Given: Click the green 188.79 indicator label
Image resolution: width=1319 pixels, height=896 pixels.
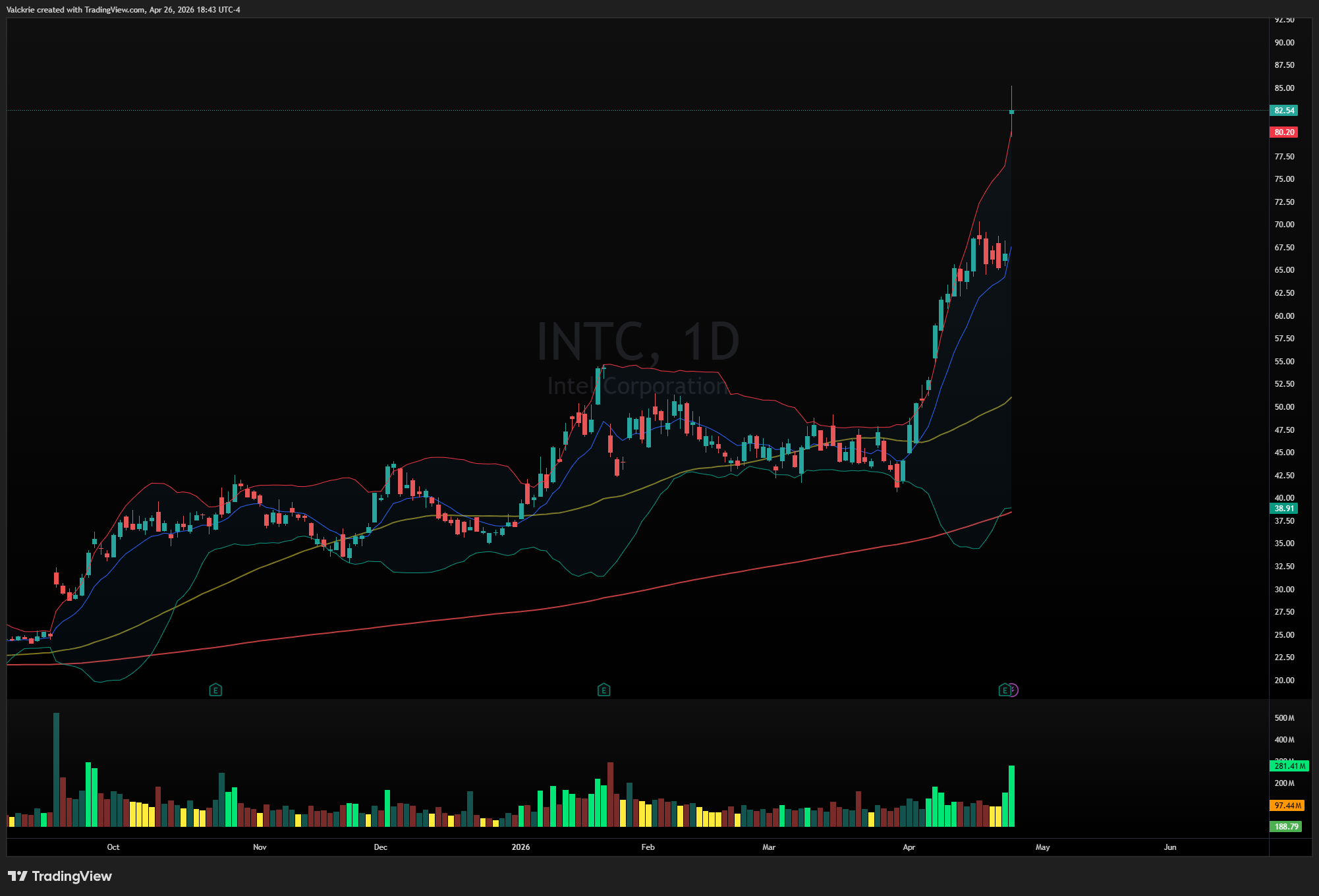Looking at the screenshot, I should click(1285, 827).
